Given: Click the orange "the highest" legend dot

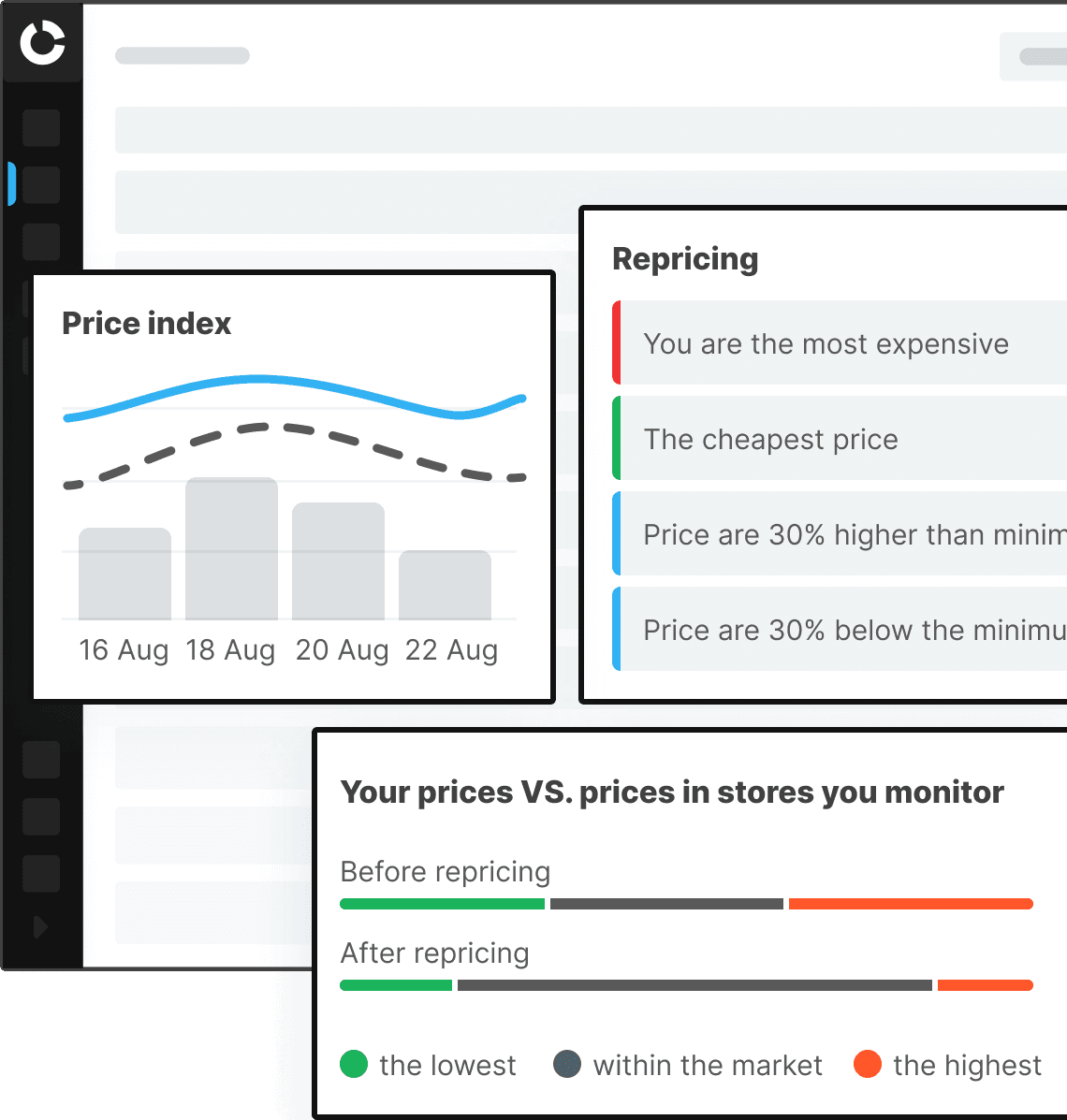Looking at the screenshot, I should click(x=868, y=1064).
